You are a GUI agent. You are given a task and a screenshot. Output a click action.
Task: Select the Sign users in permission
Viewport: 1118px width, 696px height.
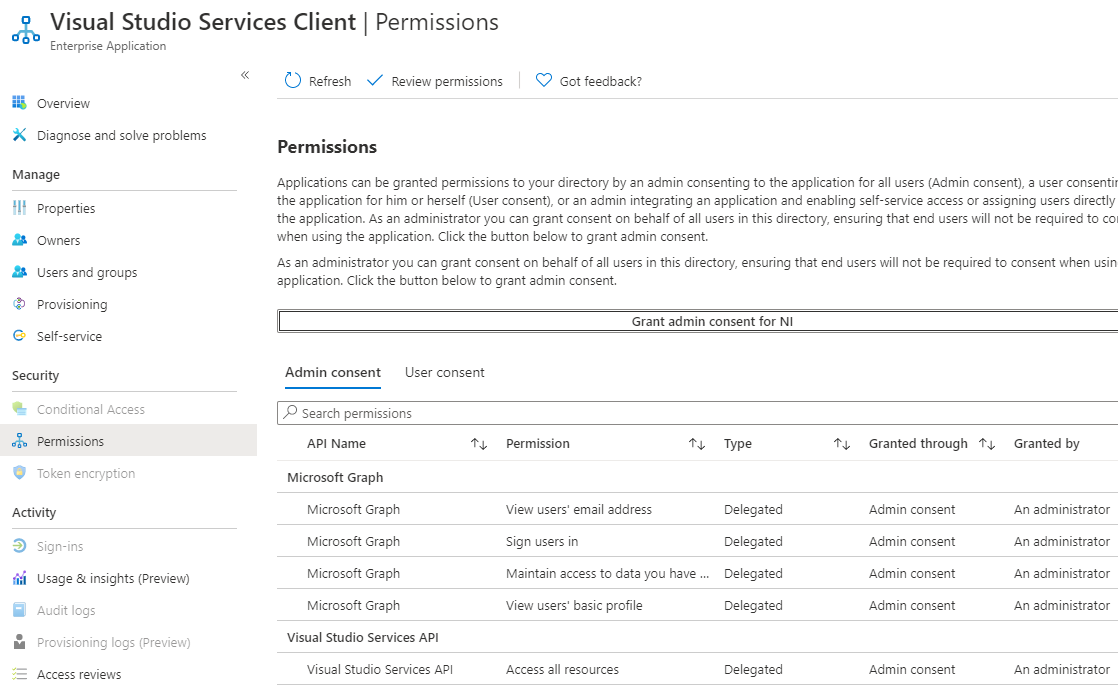pos(542,541)
